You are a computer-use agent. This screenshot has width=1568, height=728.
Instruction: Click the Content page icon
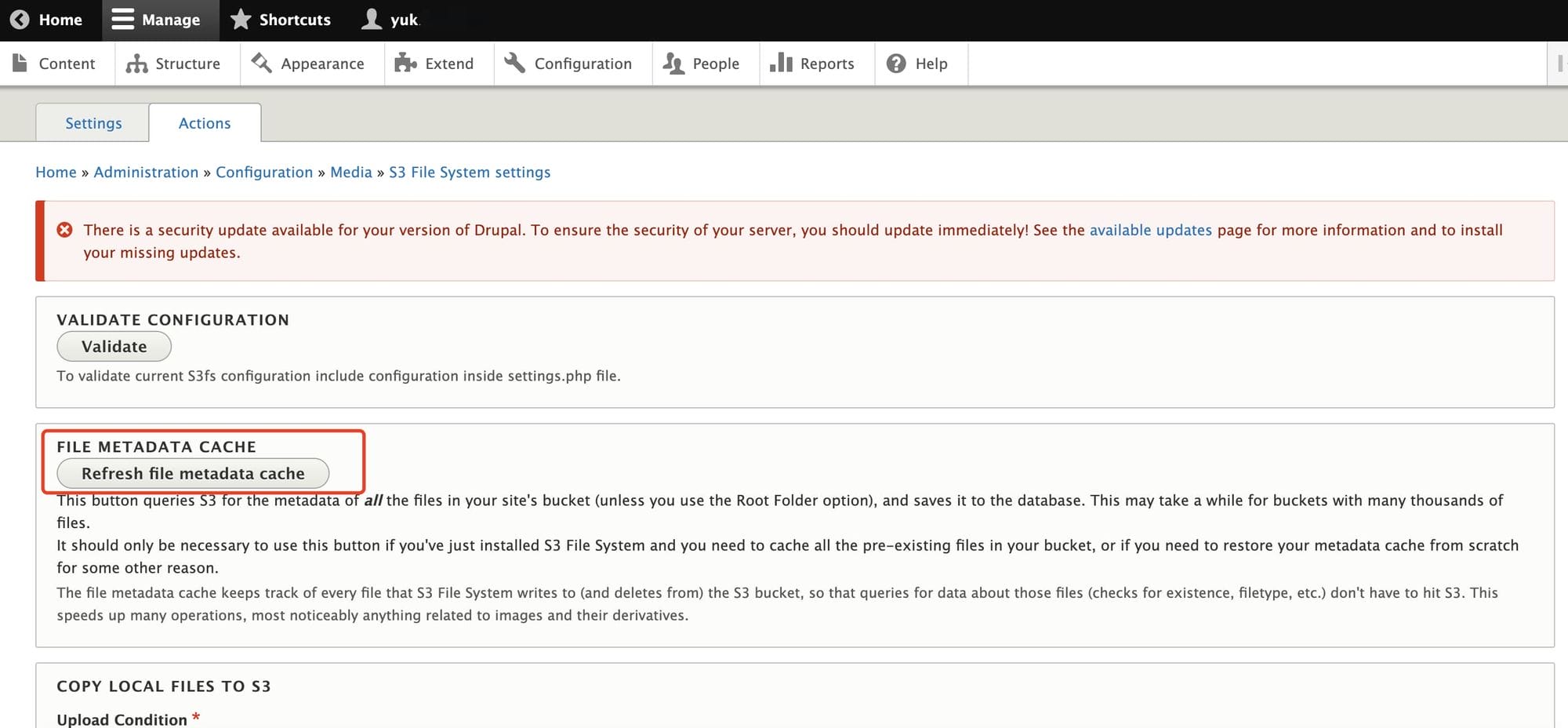click(20, 63)
